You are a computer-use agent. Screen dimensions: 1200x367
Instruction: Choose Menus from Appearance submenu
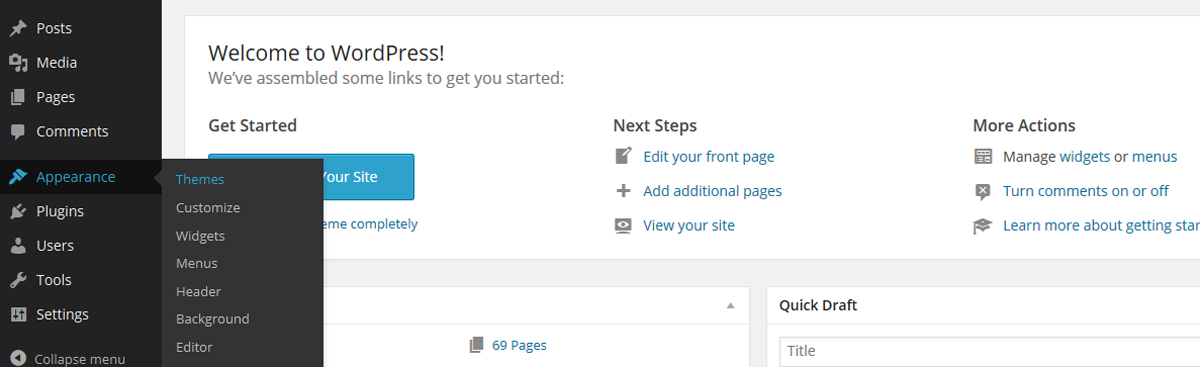(x=197, y=264)
